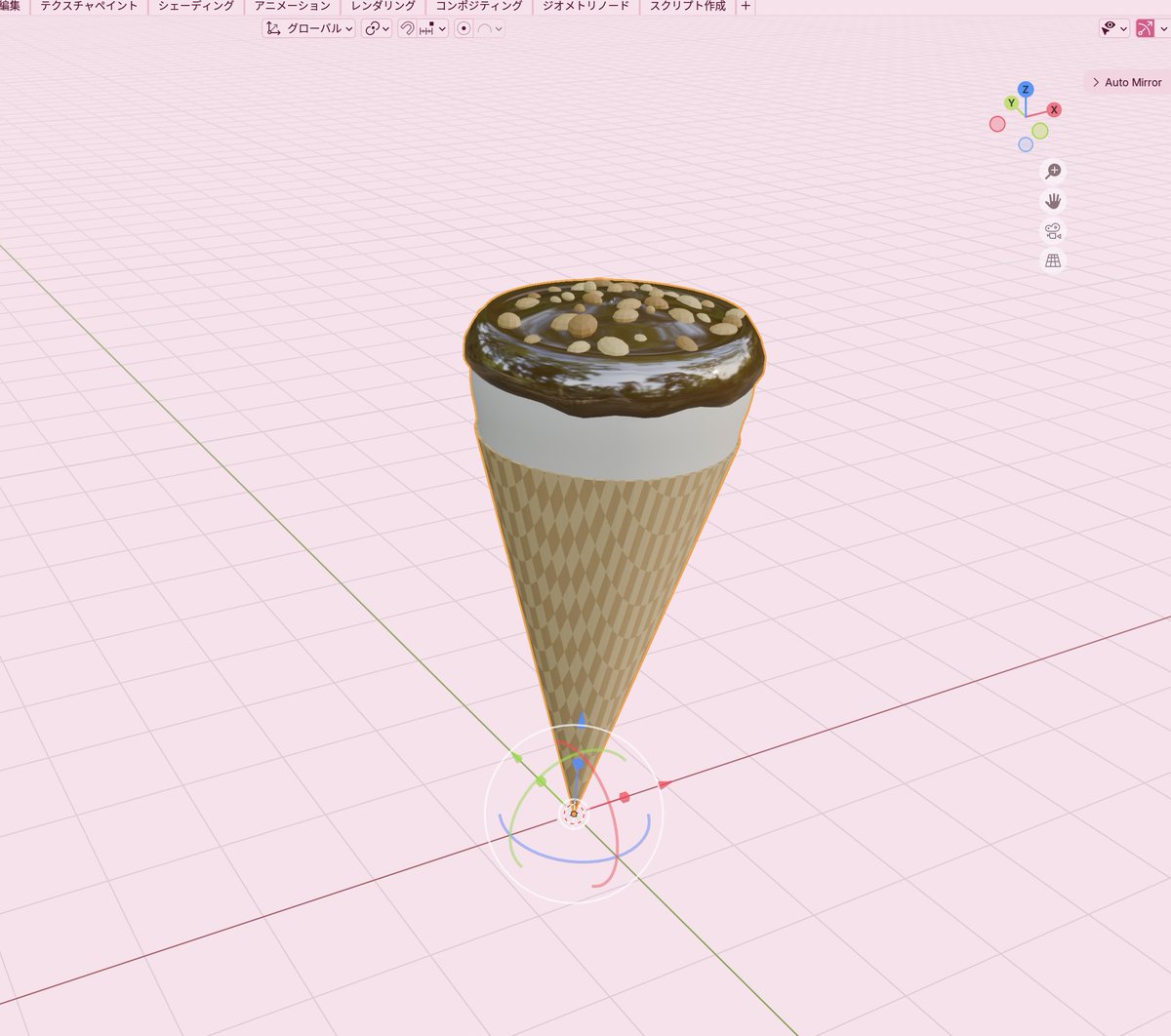Toggle perspective/orthographic grid icon

coord(1053,260)
